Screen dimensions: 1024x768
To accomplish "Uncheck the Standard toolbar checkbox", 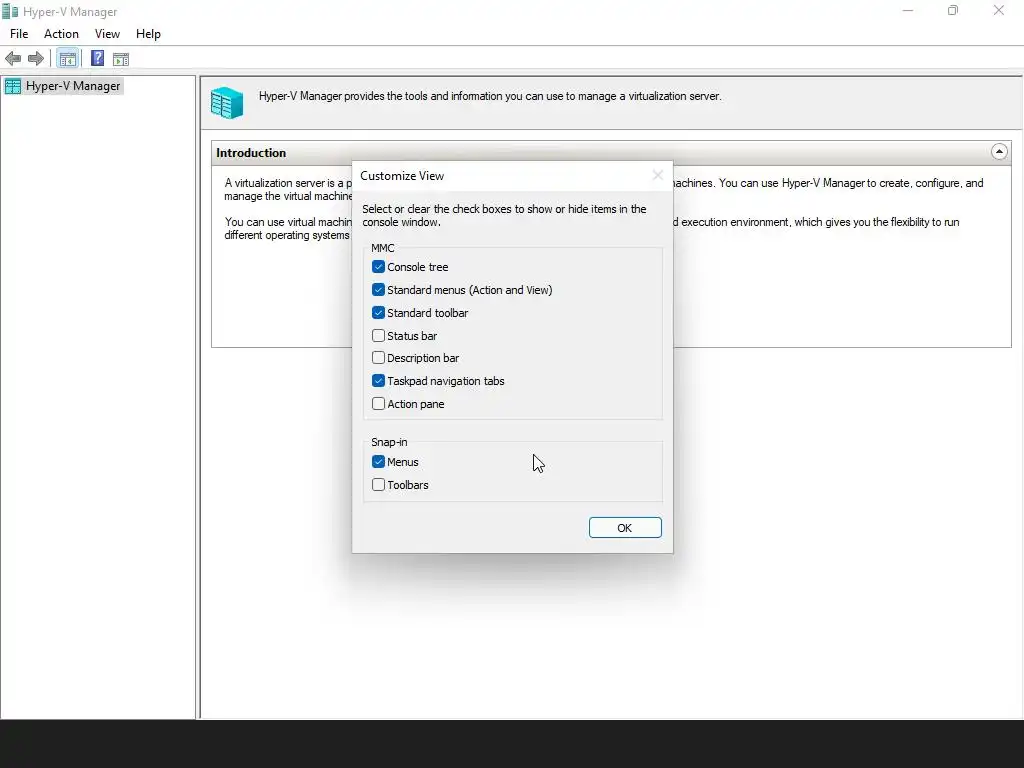I will (378, 312).
